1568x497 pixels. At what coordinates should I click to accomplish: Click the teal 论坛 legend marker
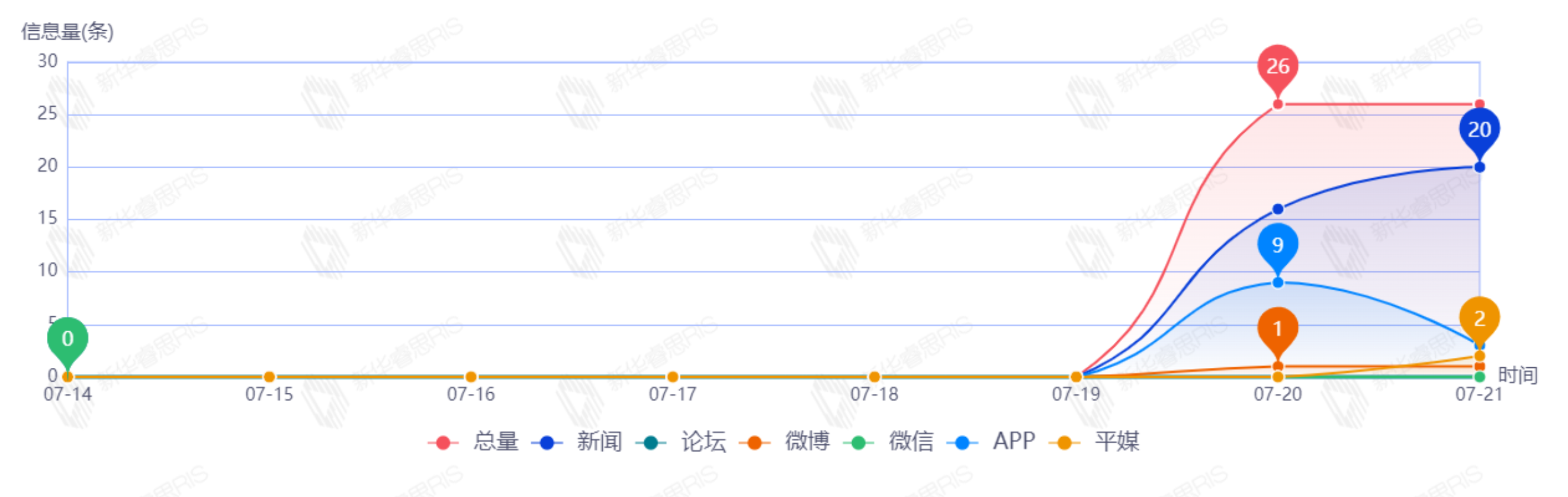[650, 442]
